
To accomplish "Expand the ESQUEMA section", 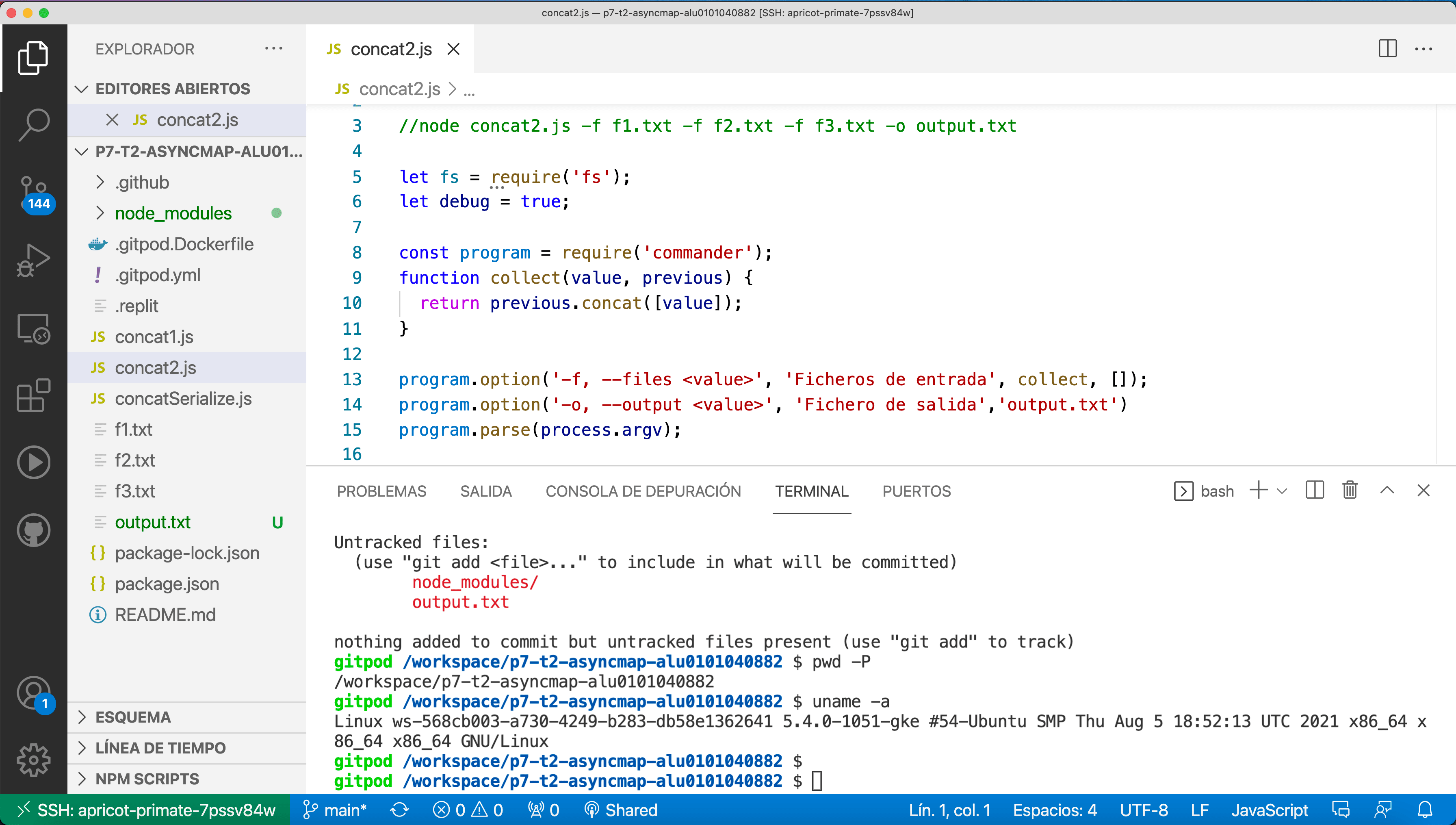I will pyautogui.click(x=133, y=717).
